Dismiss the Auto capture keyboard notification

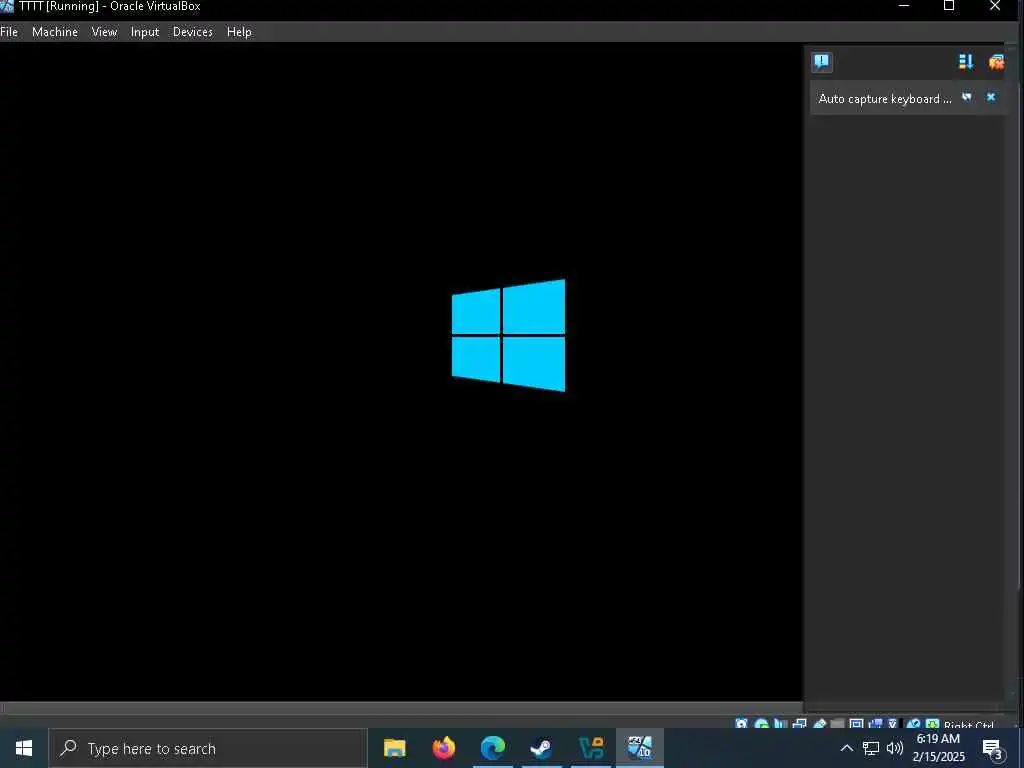tap(991, 97)
